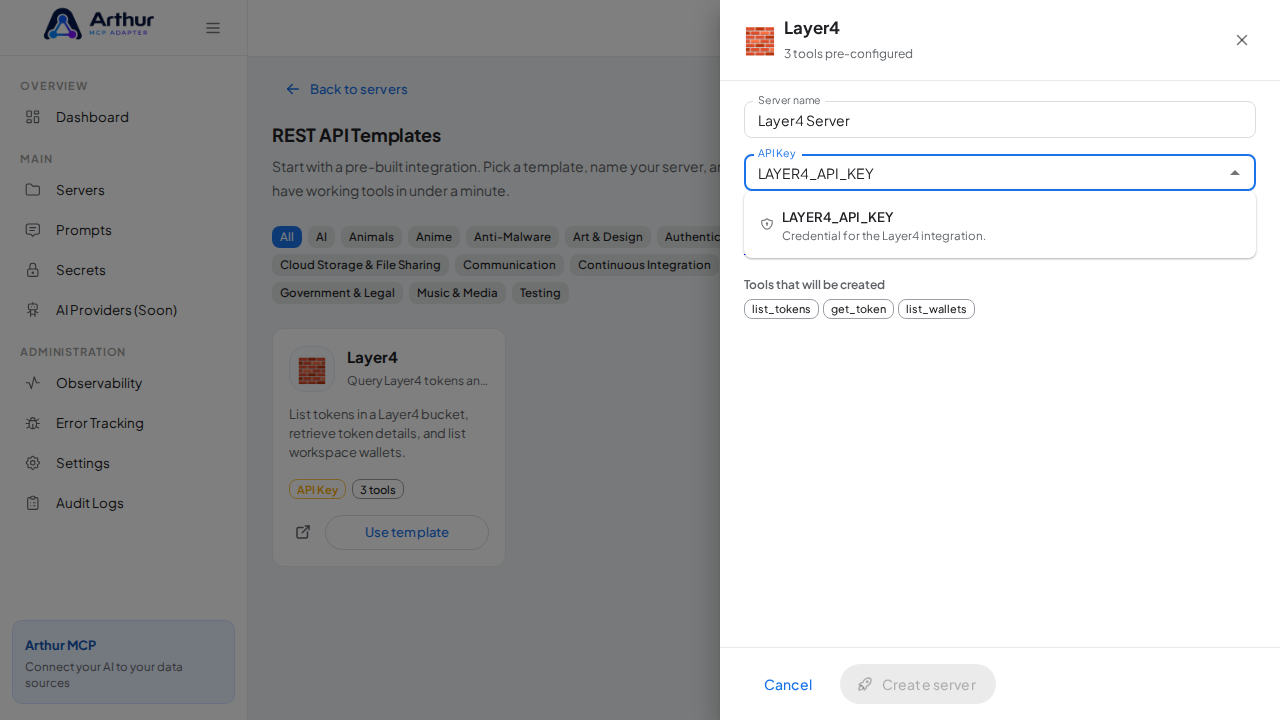Click the AI Providers icon

pos(33,310)
